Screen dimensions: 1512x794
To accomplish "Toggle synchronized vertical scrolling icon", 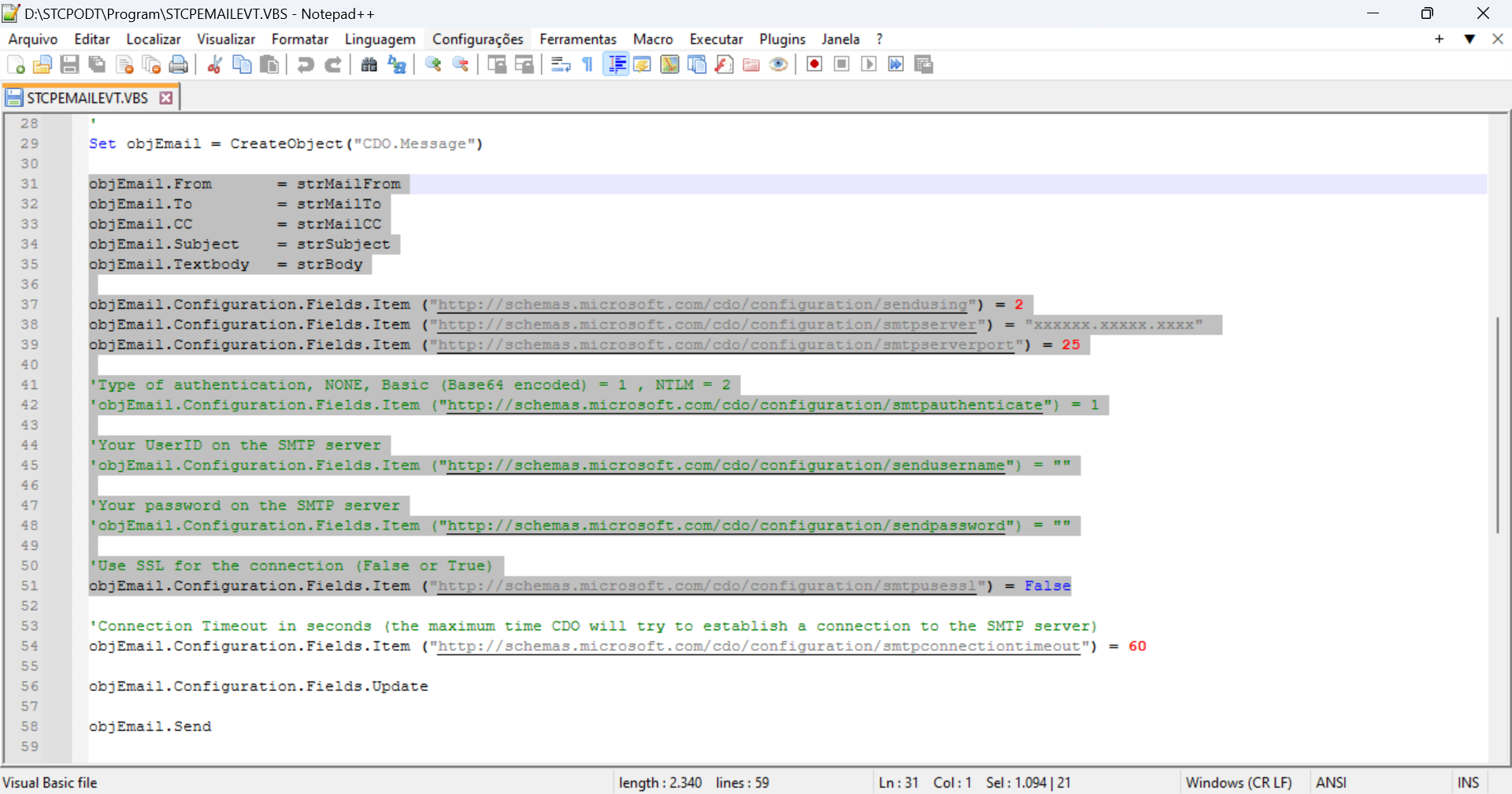I will (497, 65).
